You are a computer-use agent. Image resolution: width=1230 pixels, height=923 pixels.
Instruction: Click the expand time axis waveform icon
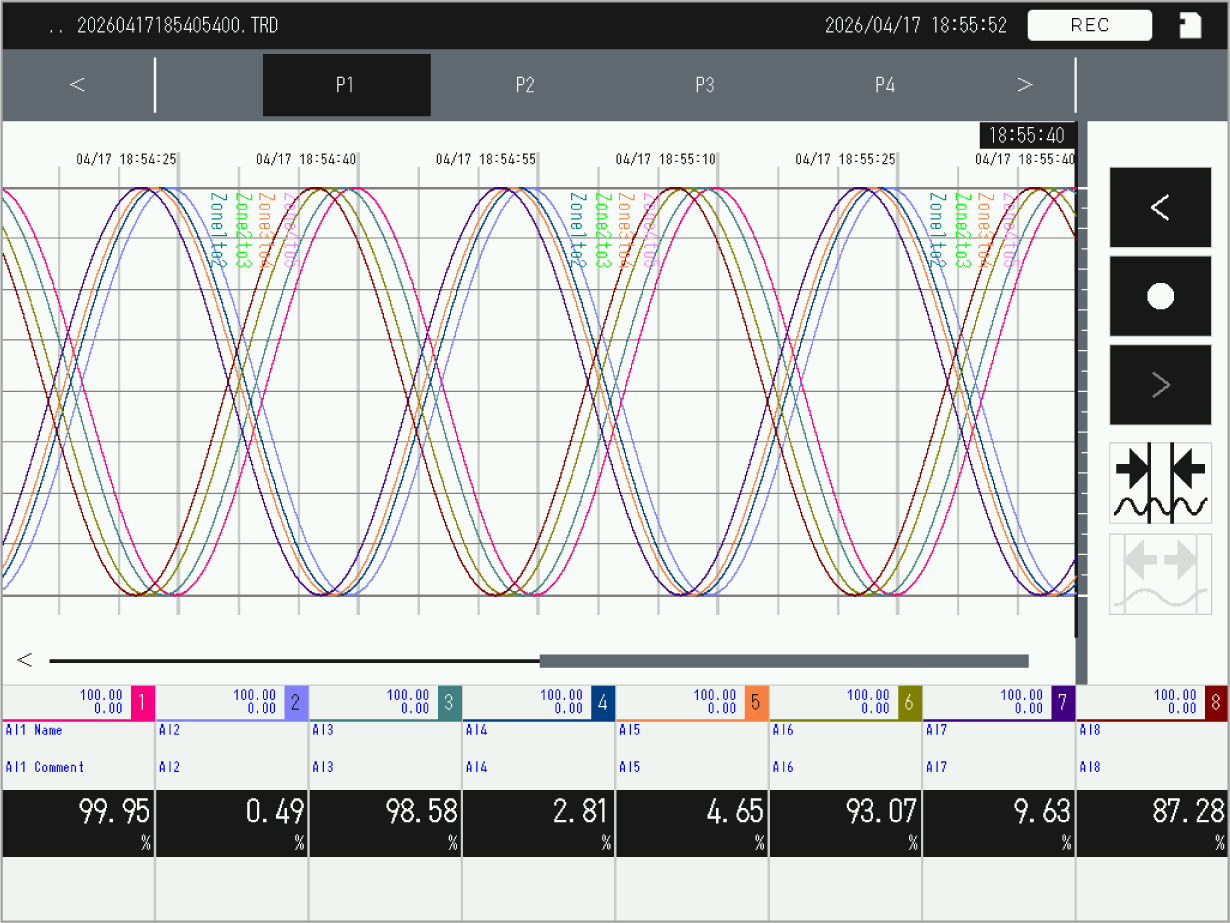[1160, 573]
